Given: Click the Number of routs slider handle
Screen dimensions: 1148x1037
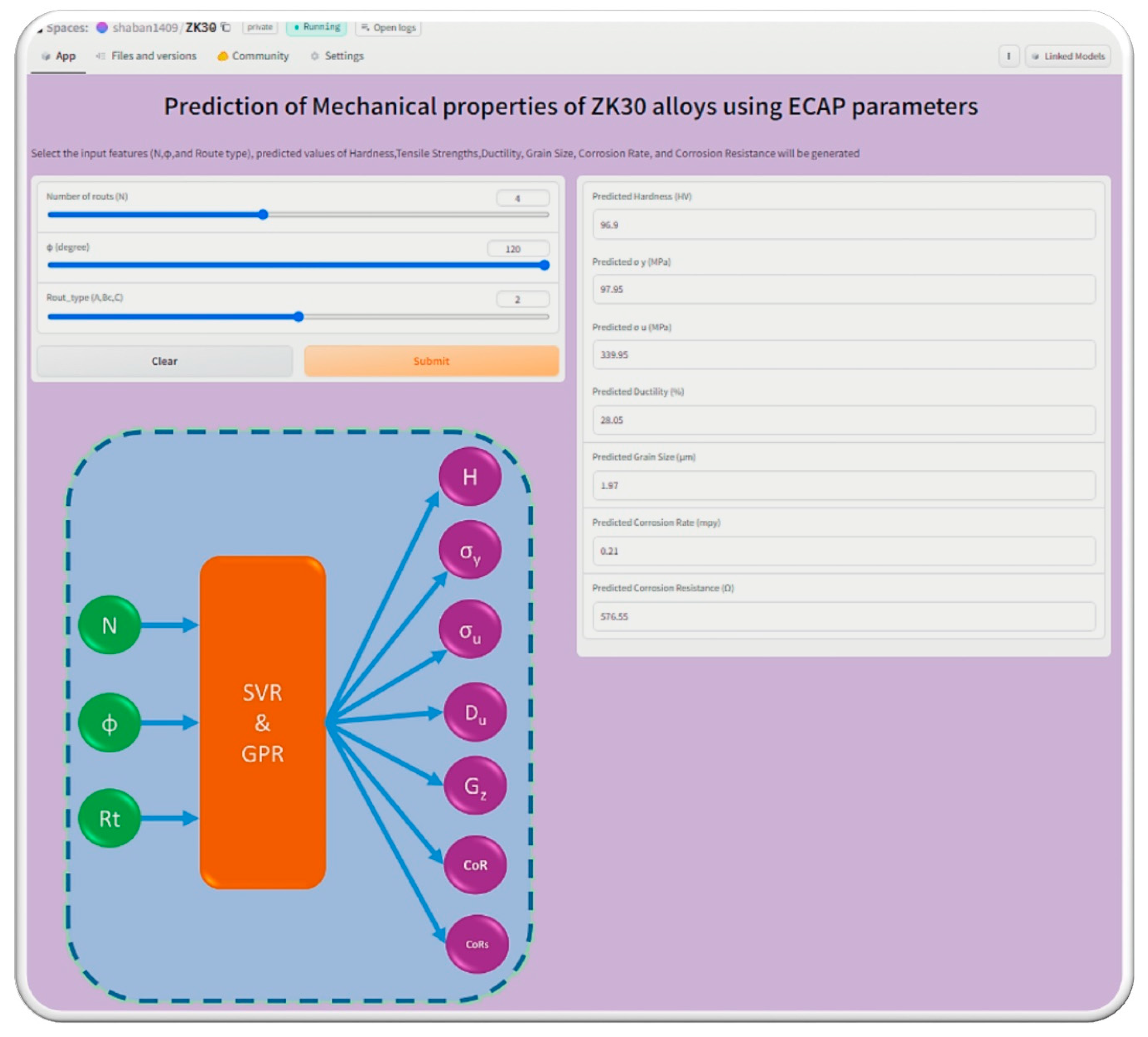Looking at the screenshot, I should pos(262,215).
